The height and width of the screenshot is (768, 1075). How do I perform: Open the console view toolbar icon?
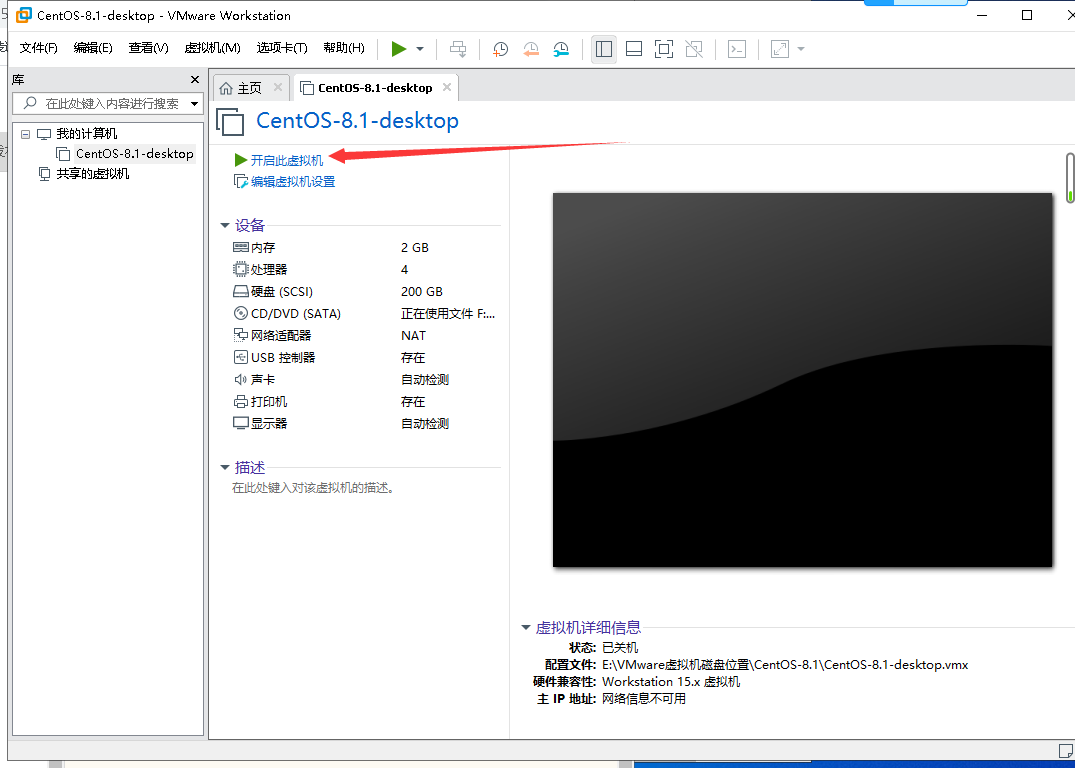736,49
